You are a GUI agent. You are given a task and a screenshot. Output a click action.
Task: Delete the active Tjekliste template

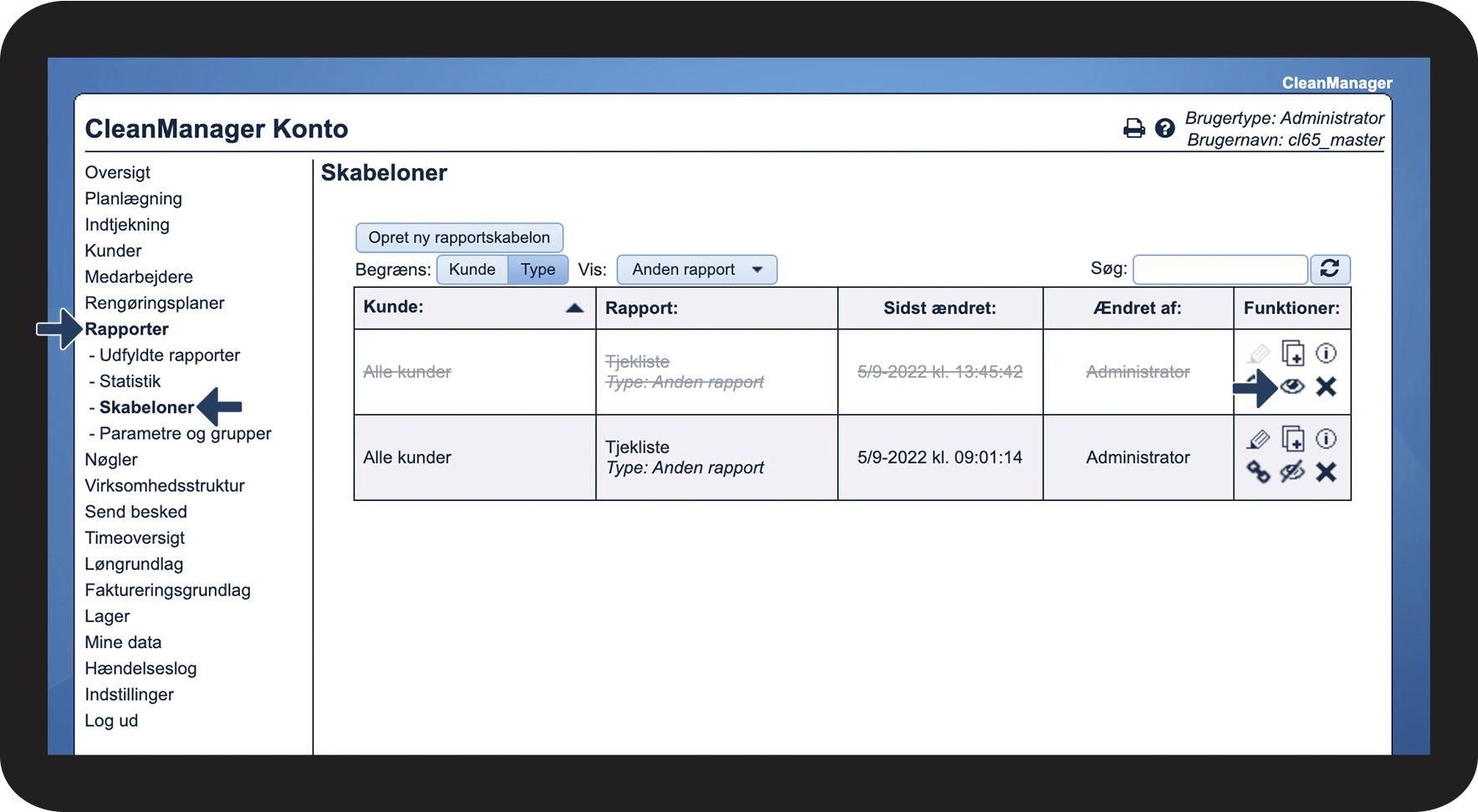click(1326, 472)
